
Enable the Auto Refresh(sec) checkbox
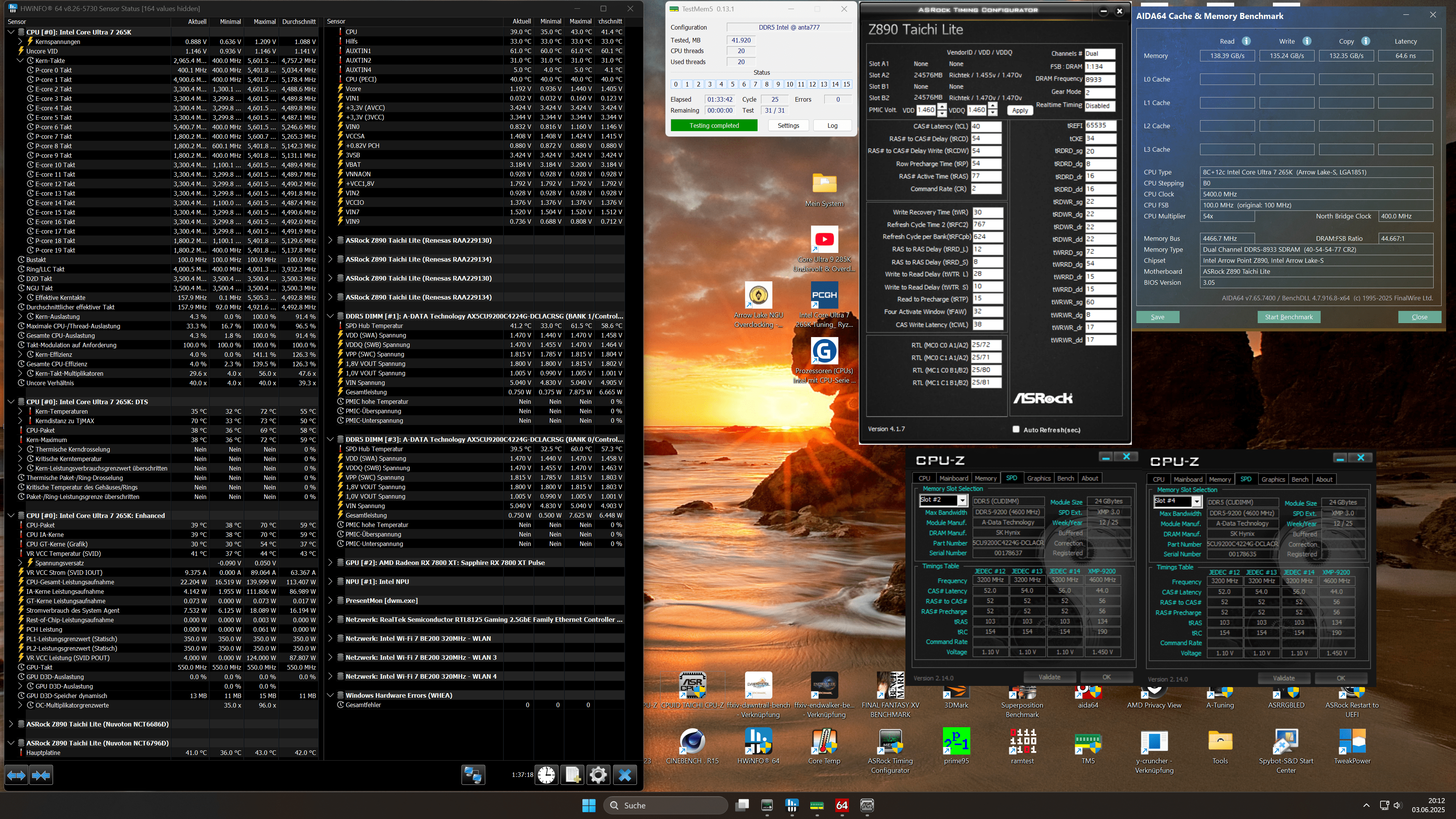(x=1016, y=429)
